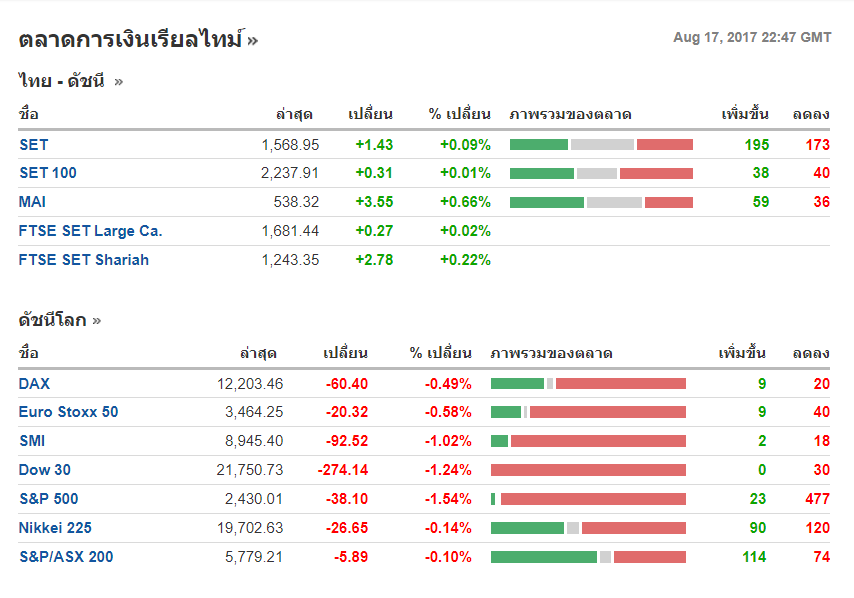Open the SET index link
Viewport: 854px width, 598px height.
pos(33,145)
